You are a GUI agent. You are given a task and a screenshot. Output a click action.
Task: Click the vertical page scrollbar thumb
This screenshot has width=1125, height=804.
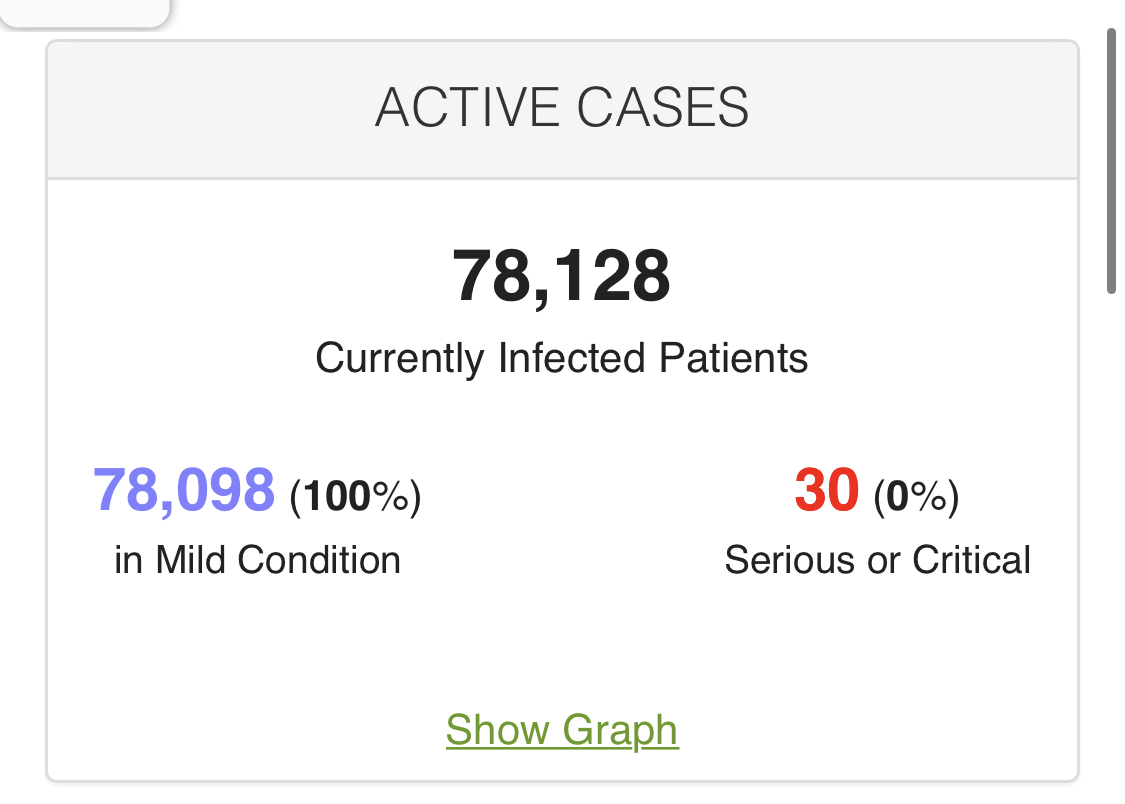1111,160
